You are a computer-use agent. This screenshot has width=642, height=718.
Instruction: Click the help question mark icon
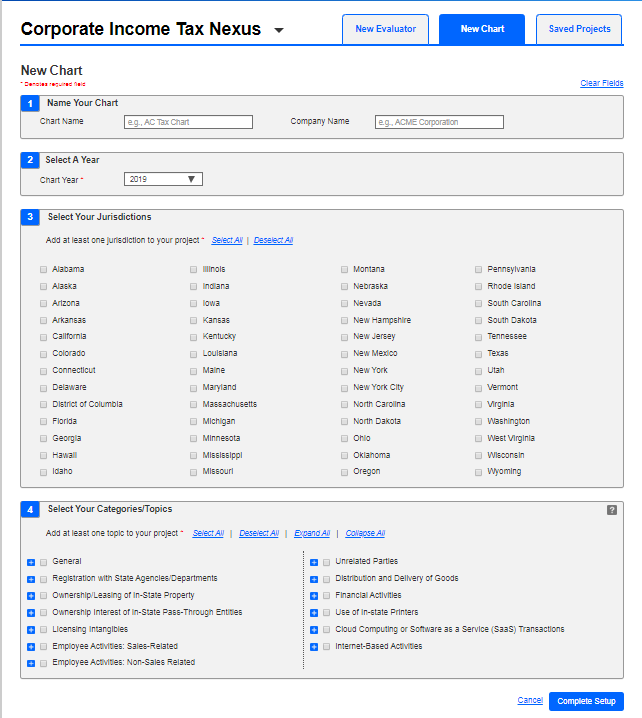click(x=611, y=510)
